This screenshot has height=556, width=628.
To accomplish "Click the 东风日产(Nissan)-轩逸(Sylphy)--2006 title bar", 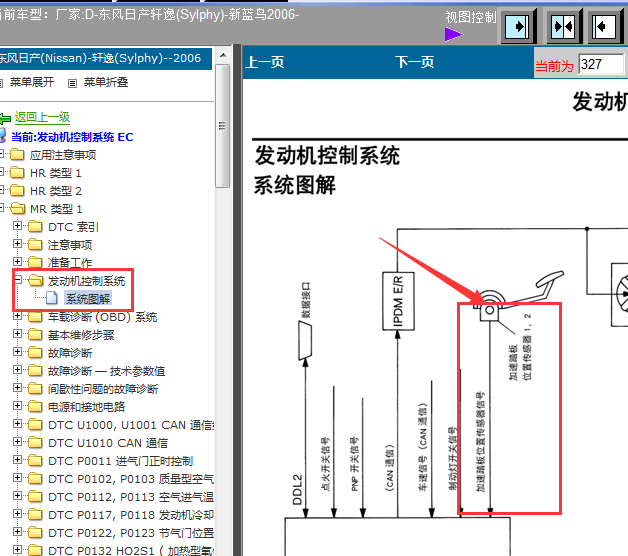I will (106, 58).
